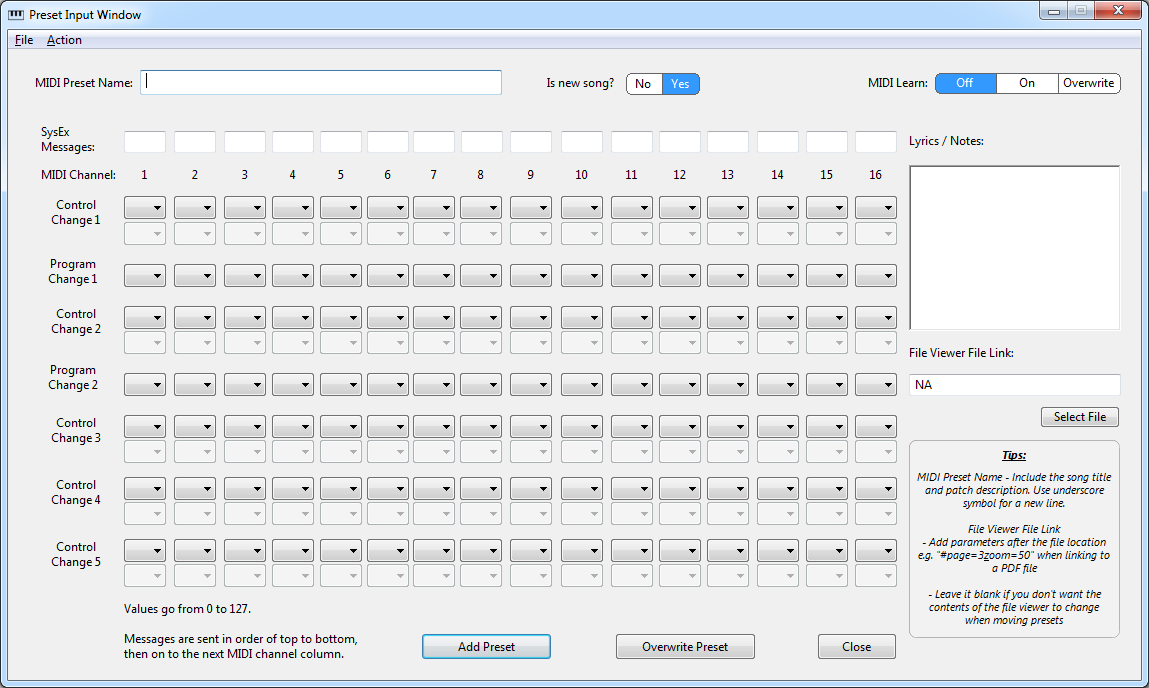This screenshot has width=1149, height=688.
Task: Open Program Change 2 dropdown for channel 5
Action: click(341, 384)
